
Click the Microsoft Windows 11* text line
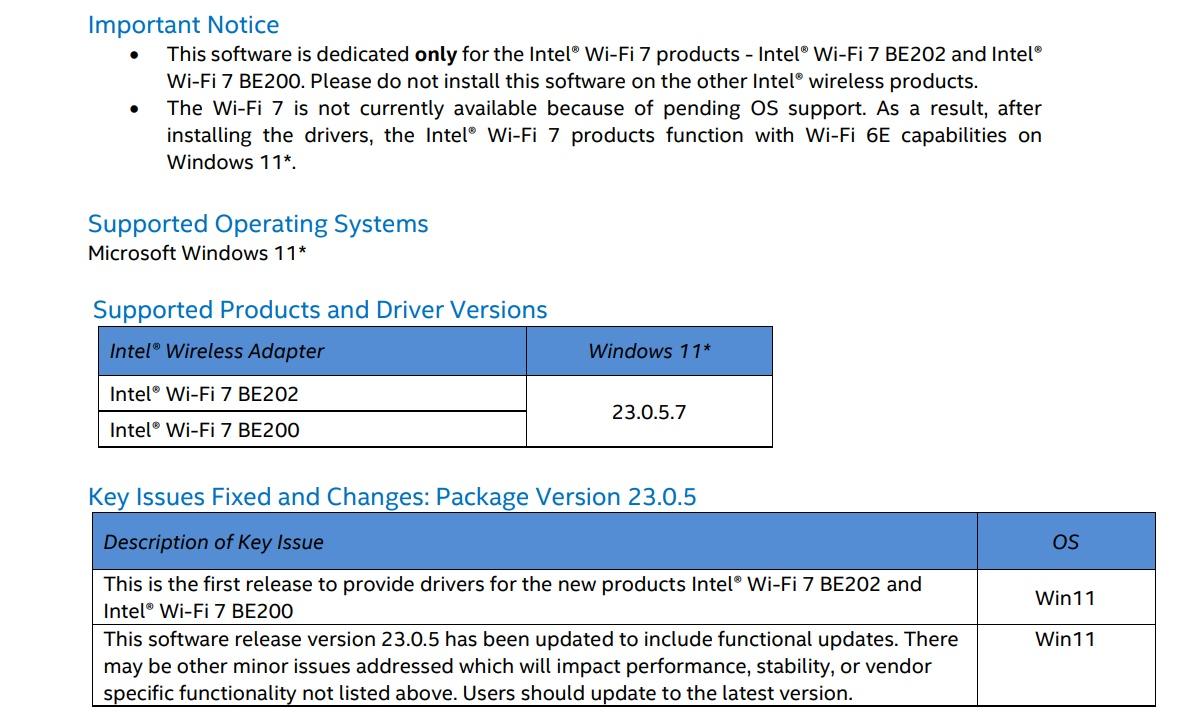tap(197, 253)
